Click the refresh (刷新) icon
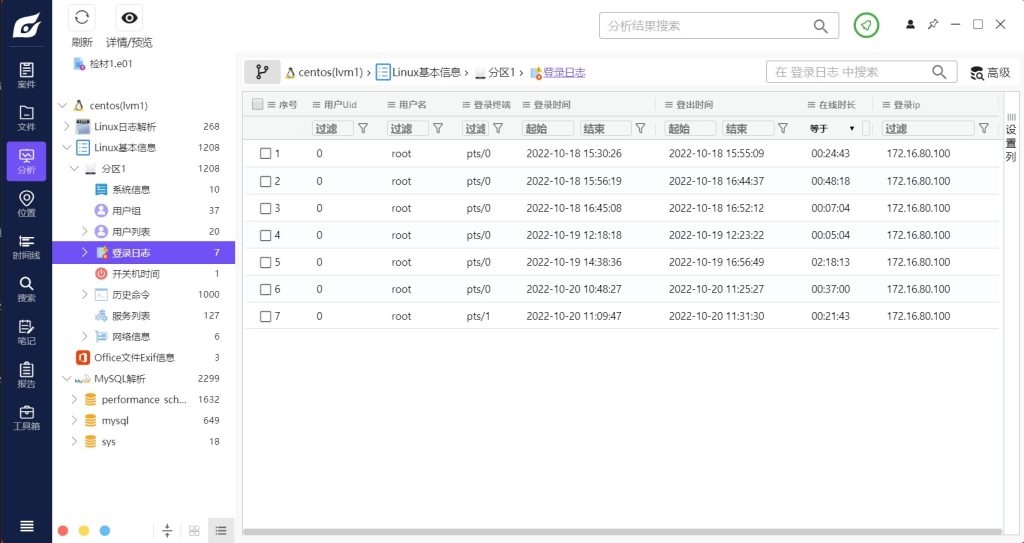 pos(82,17)
